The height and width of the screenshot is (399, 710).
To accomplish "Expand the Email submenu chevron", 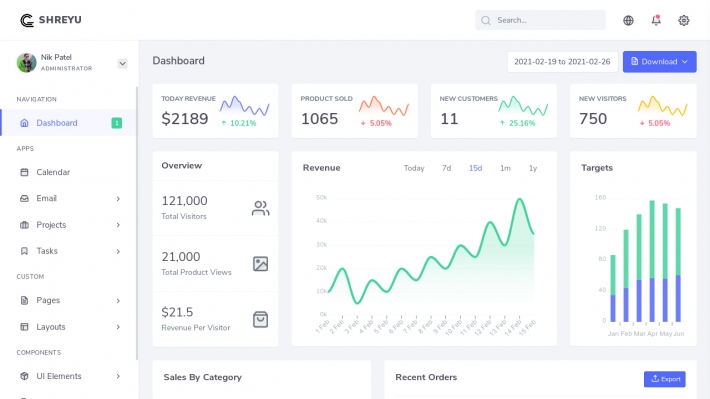I will (x=118, y=198).
